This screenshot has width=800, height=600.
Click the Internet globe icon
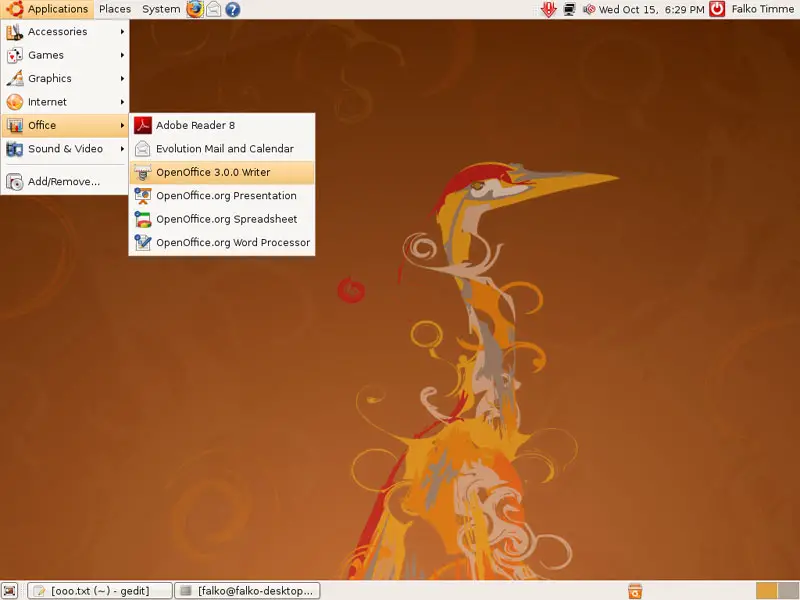click(x=15, y=102)
